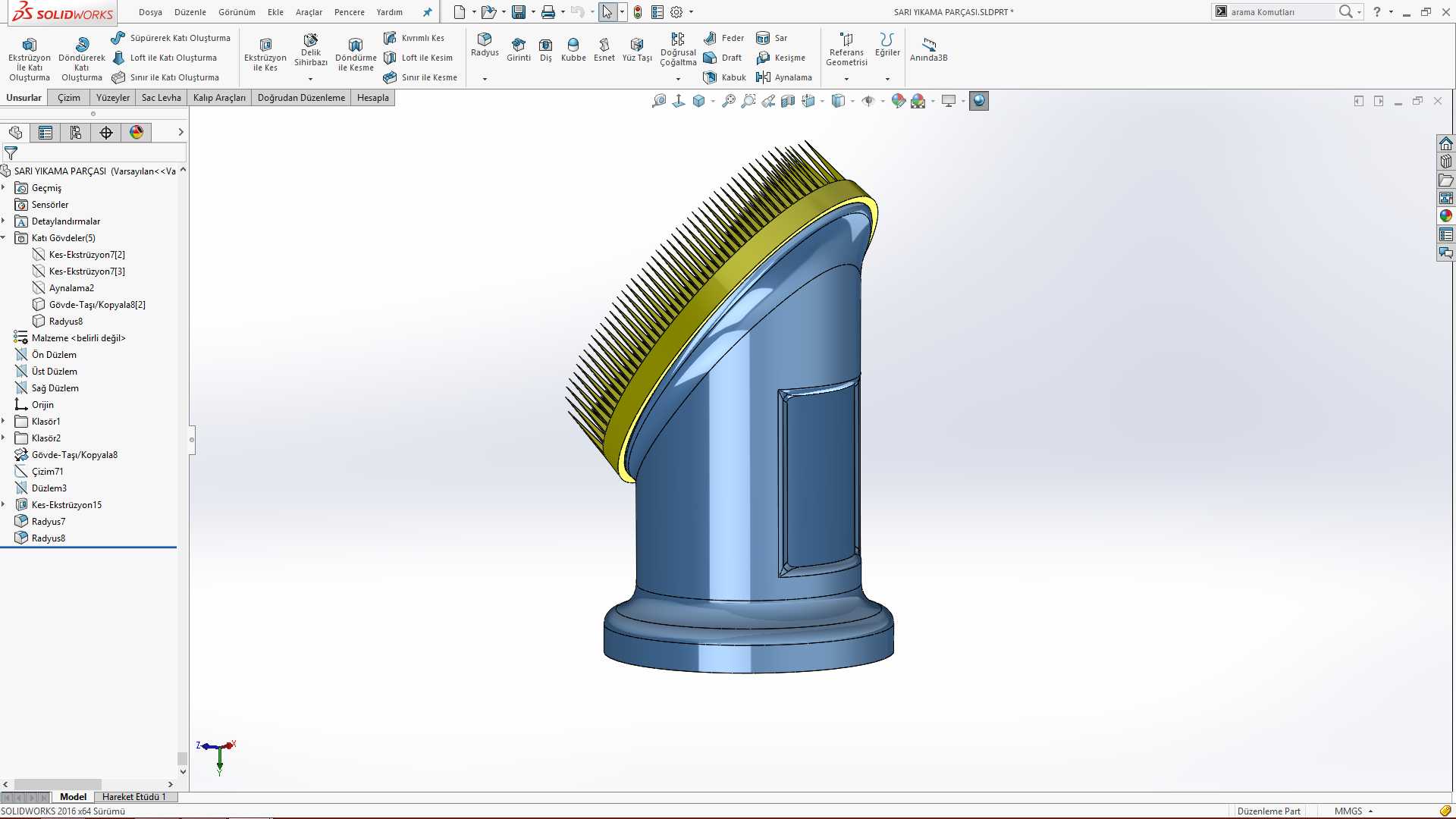Click Sınır ile Kesme tool

(420, 77)
